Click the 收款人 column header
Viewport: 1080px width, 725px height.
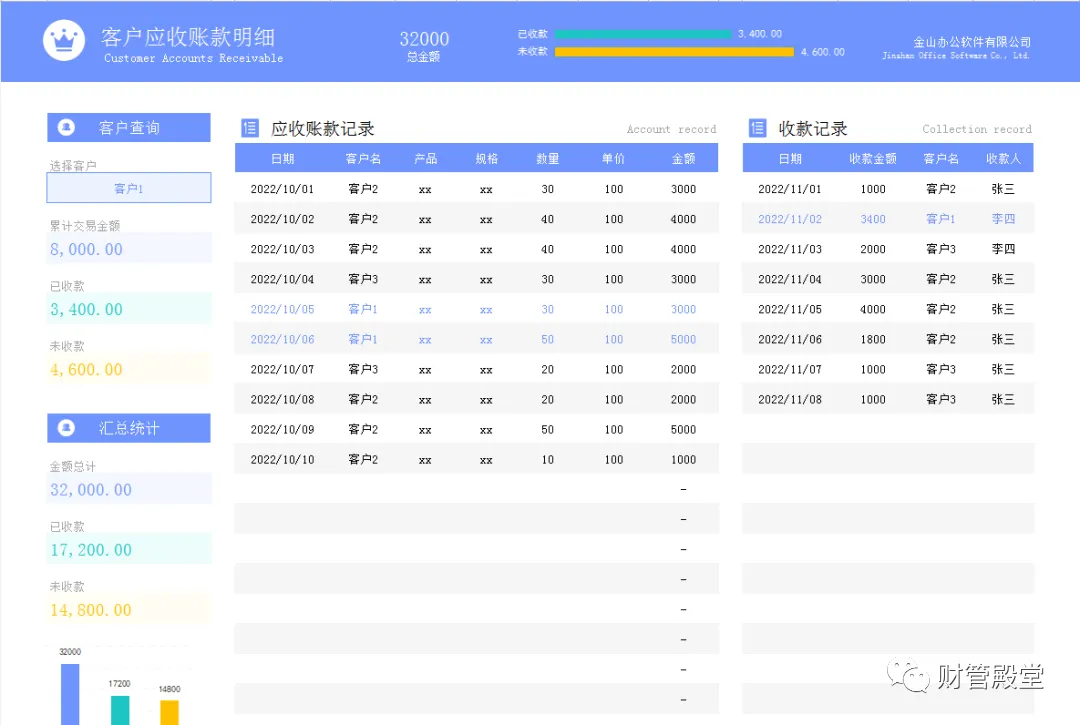pos(1003,158)
